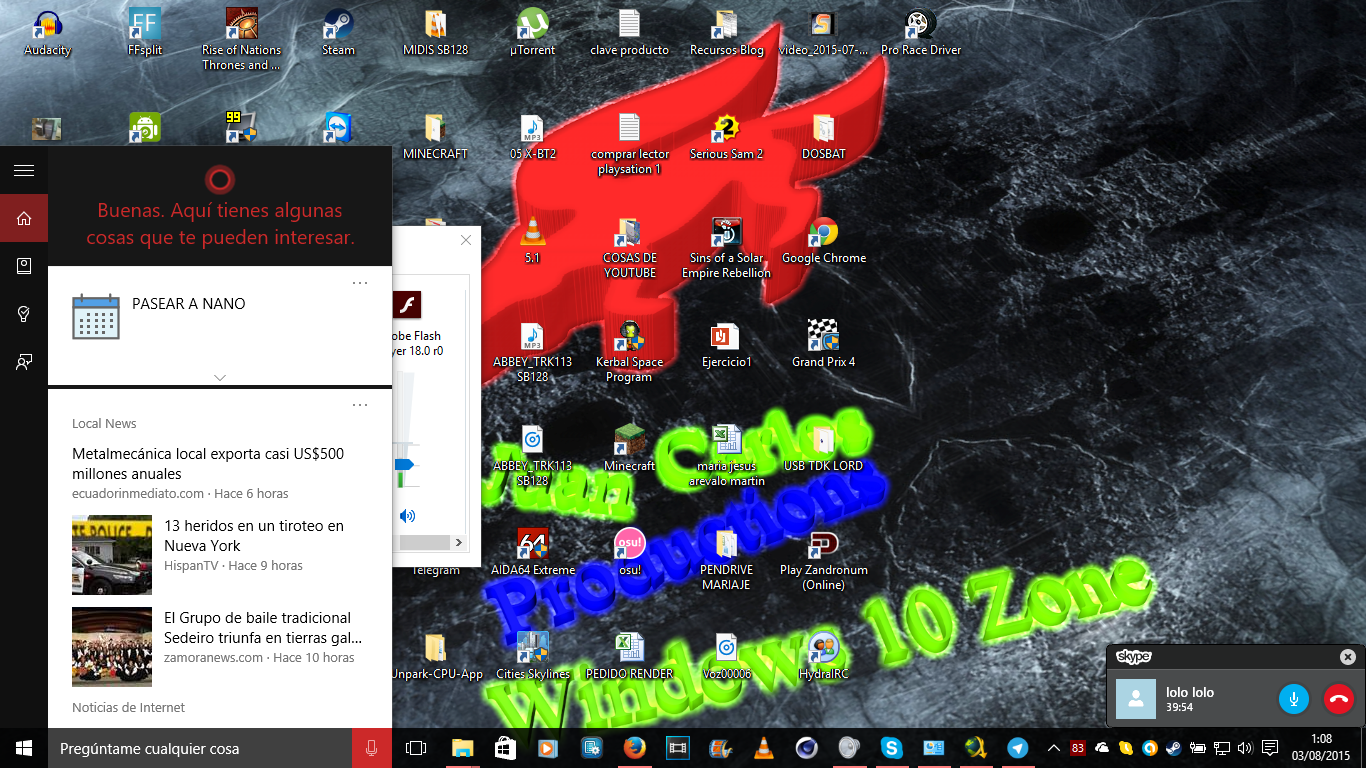
Task: Open Cortana Reminders lightbulb icon
Action: pyautogui.click(x=24, y=314)
